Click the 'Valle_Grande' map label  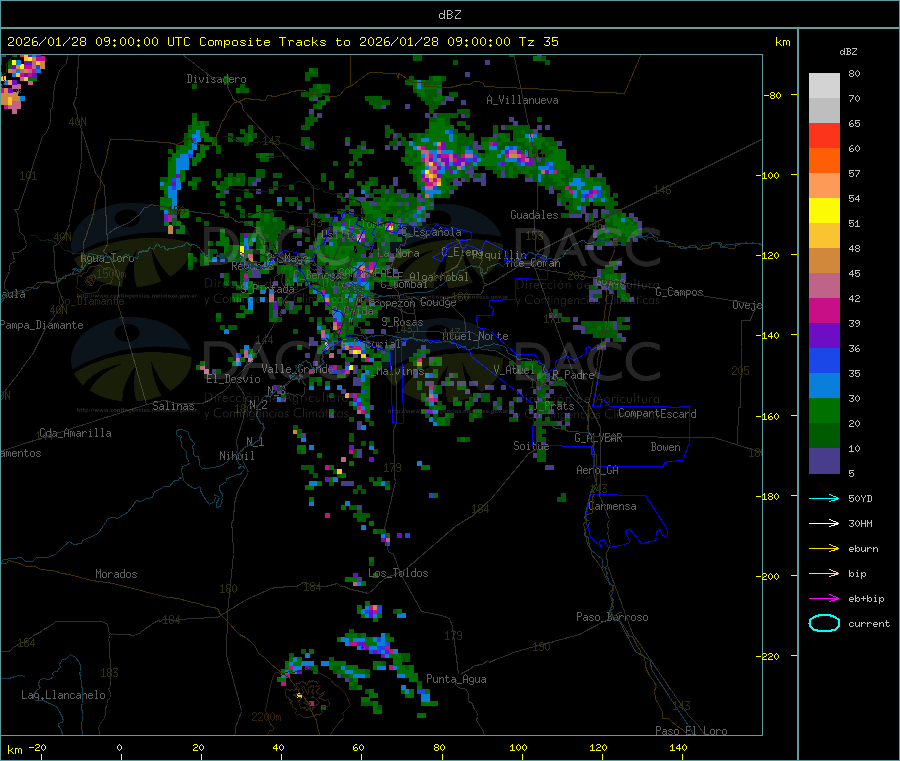298,368
